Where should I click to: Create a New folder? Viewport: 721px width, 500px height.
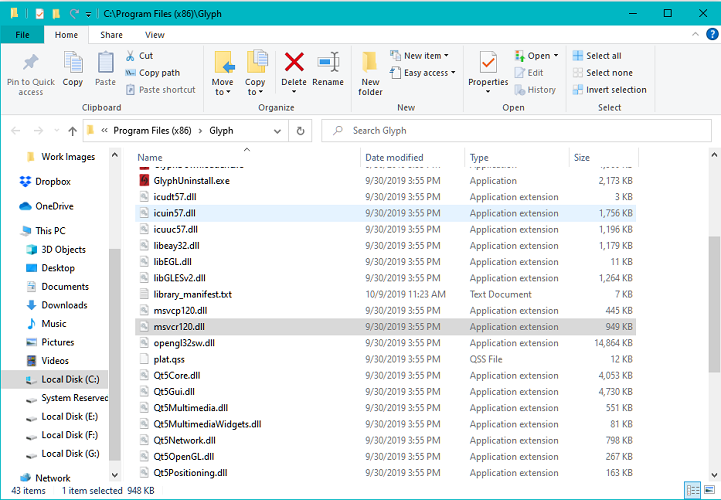(370, 74)
